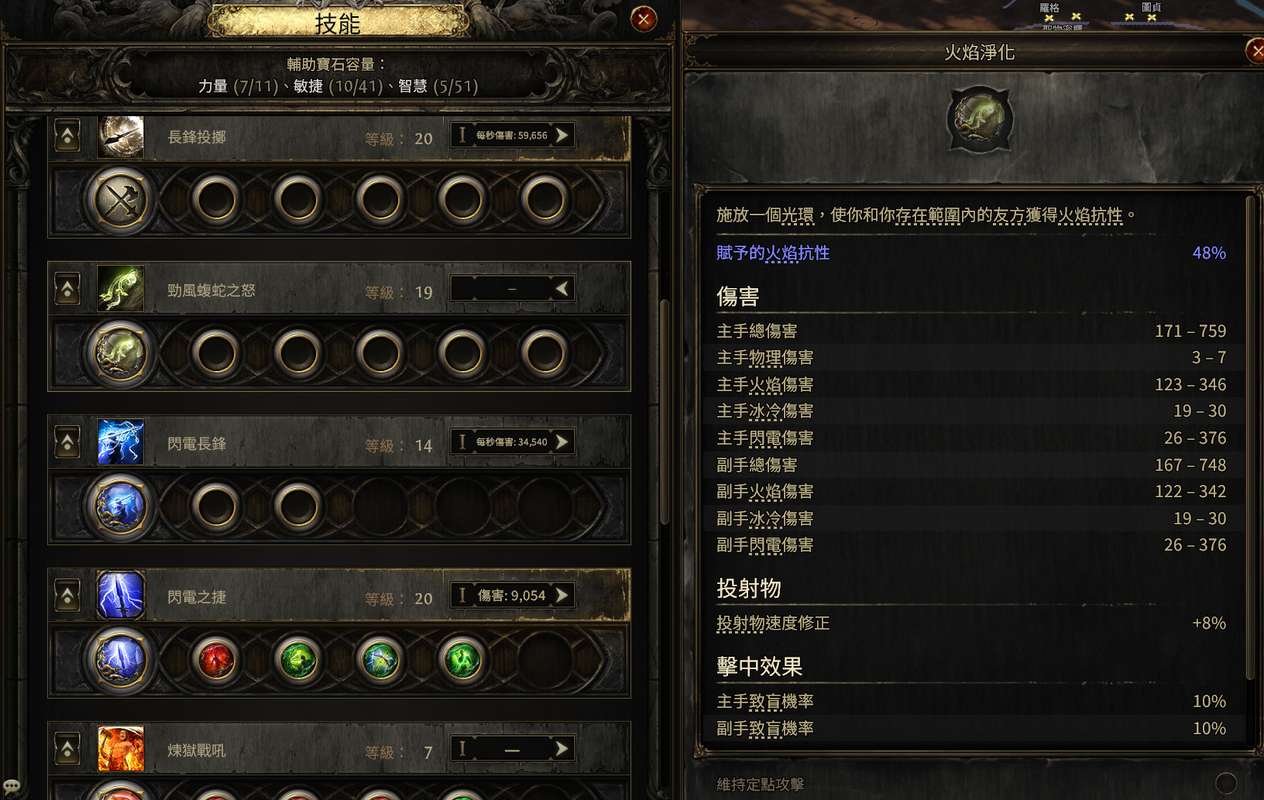
Task: Click 閃電長鋒 main skill gem socket
Action: tap(120, 507)
